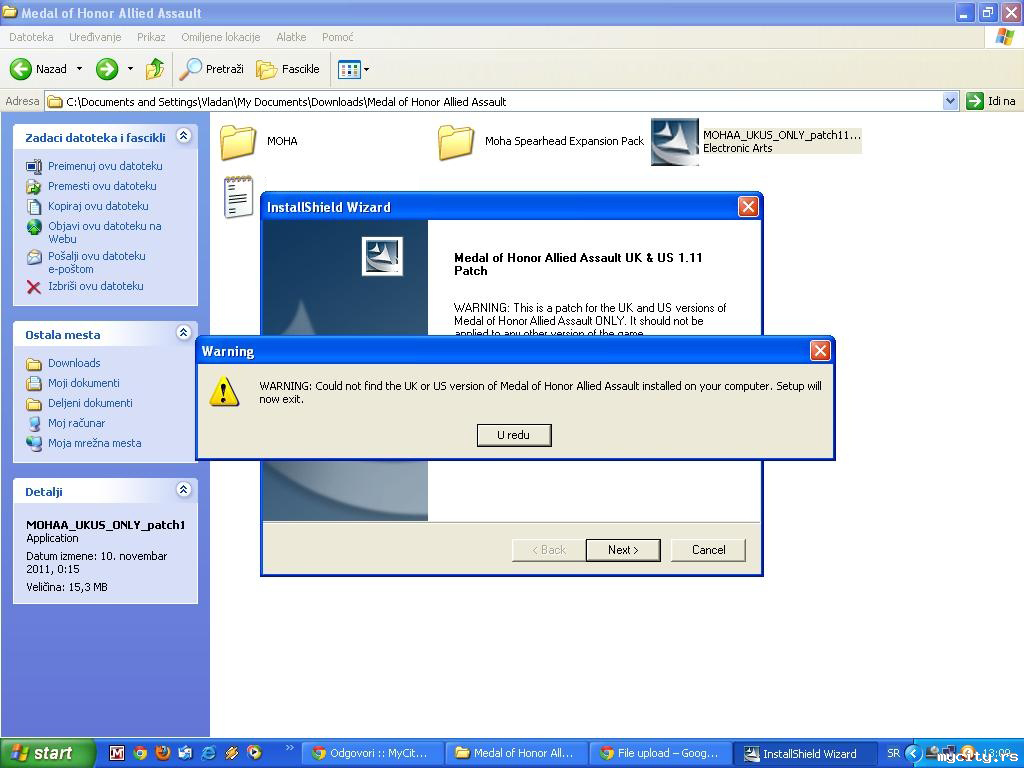Switch to InstallShield Wizard taskbar button

click(x=803, y=753)
